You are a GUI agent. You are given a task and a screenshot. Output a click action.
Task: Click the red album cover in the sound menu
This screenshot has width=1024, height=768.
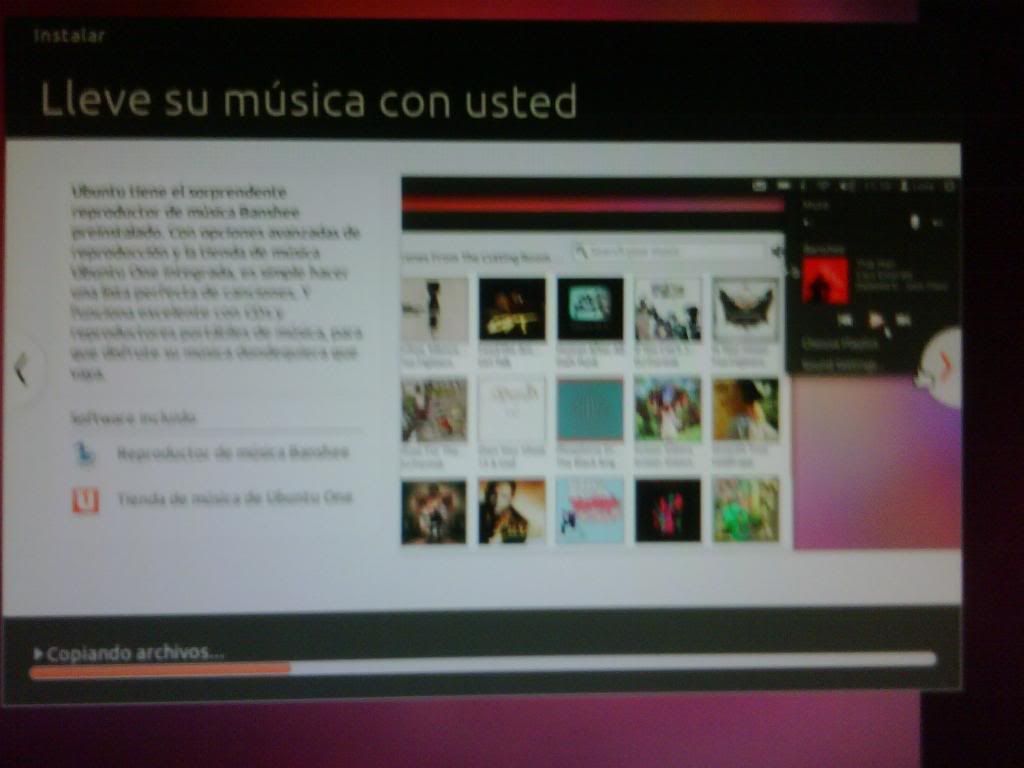click(825, 281)
